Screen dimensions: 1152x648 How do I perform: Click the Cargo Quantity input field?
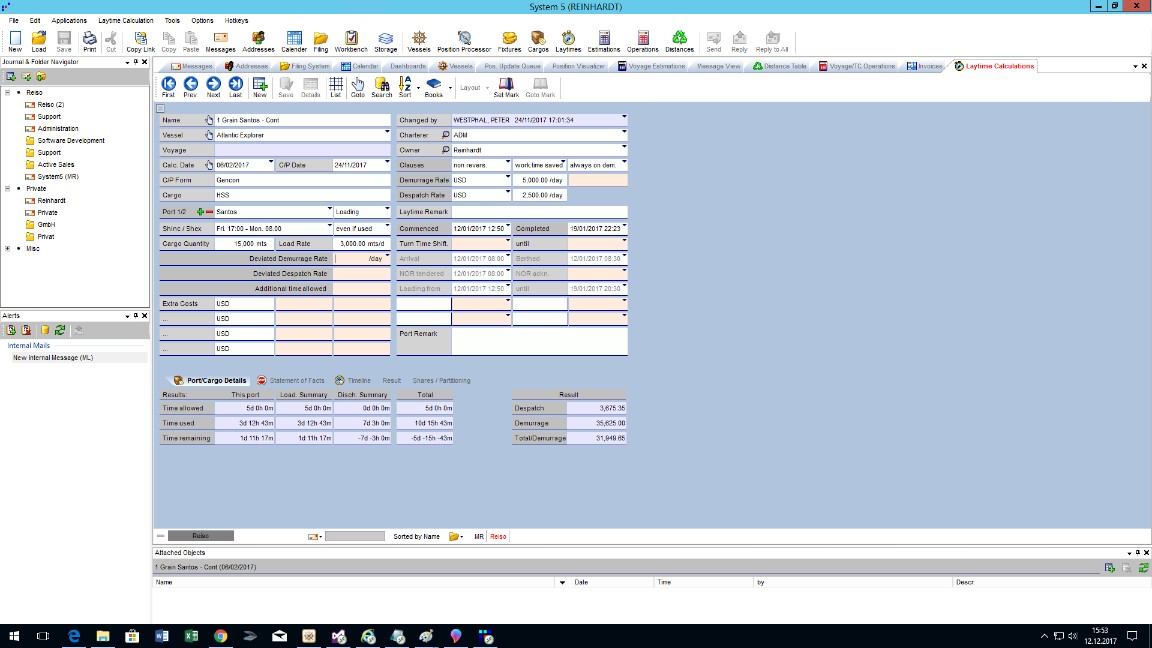pos(245,243)
